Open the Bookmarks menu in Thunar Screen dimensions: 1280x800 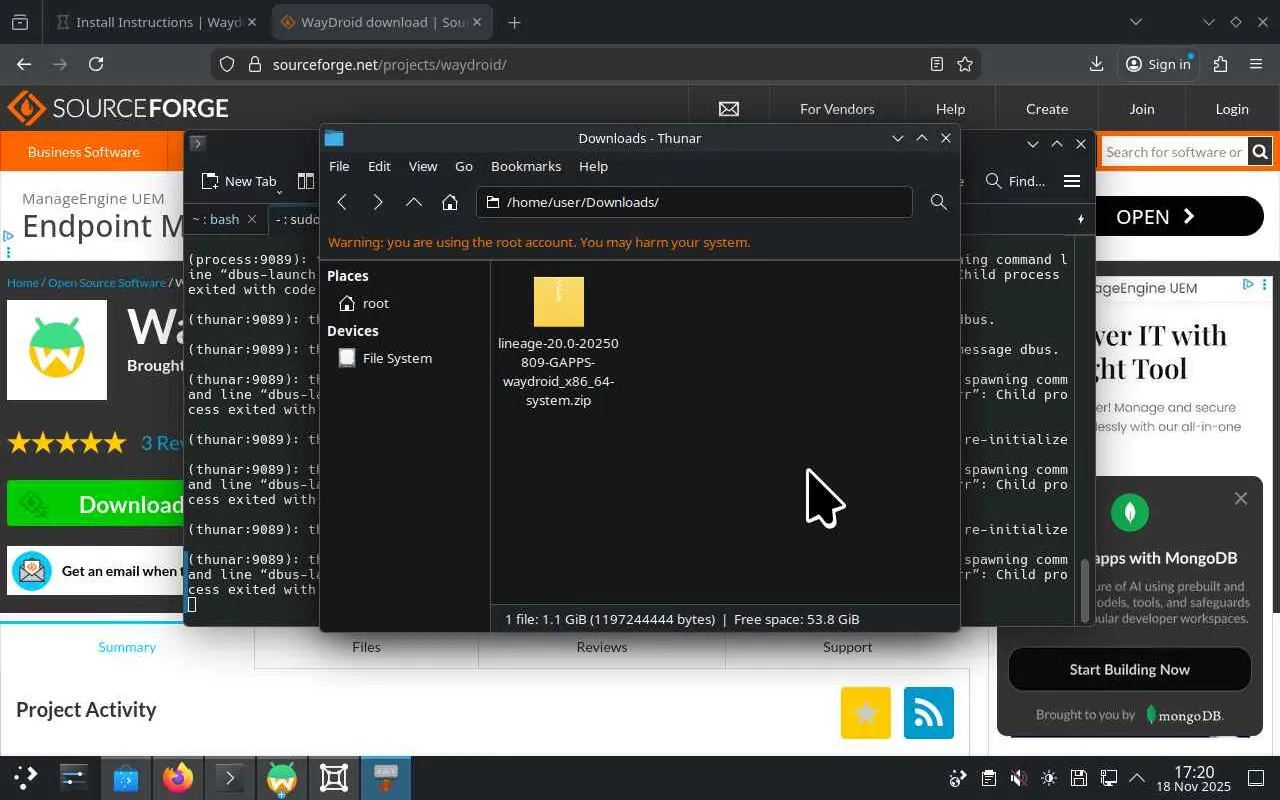pyautogui.click(x=526, y=166)
